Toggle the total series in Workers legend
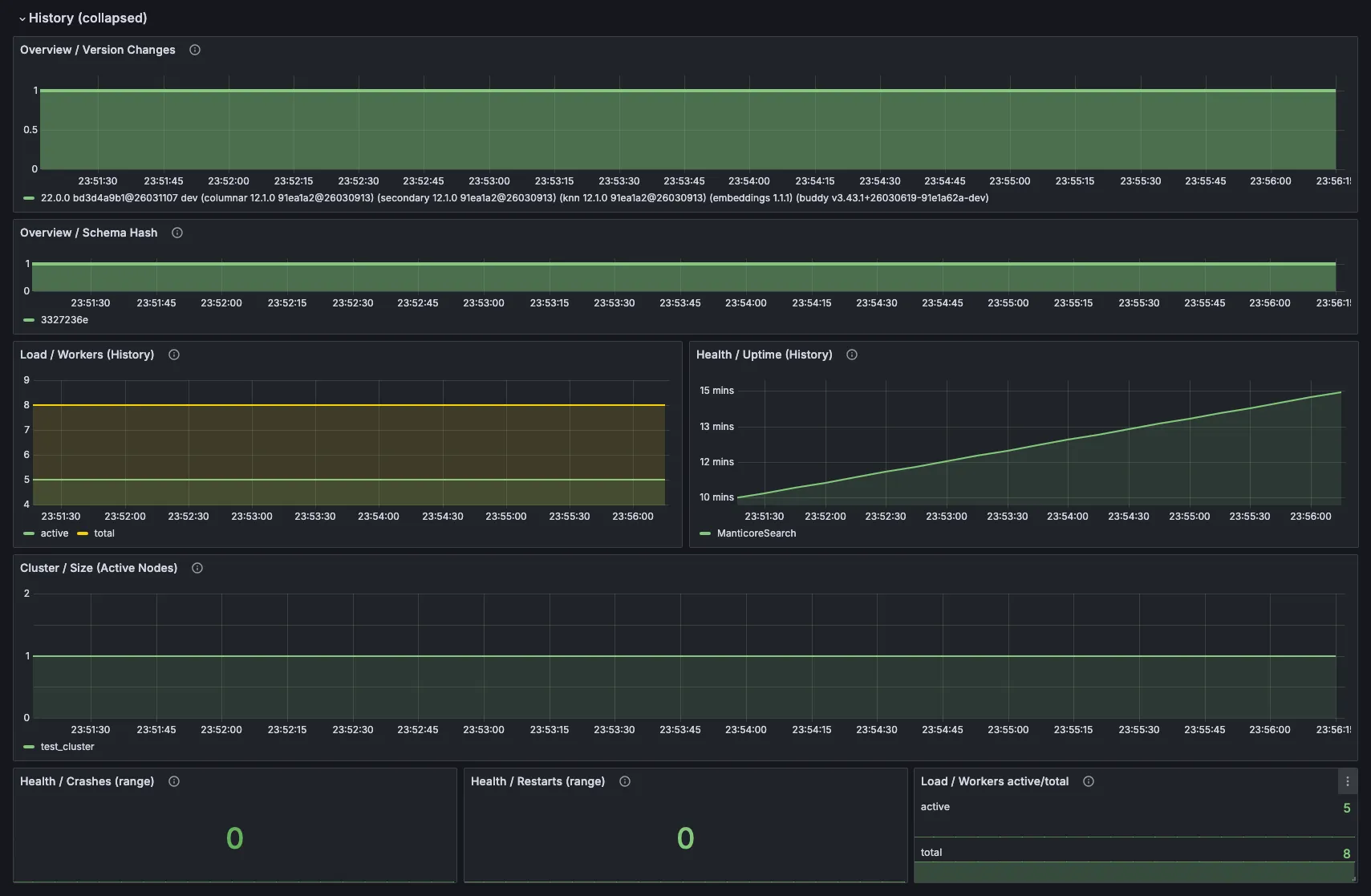 (x=104, y=533)
